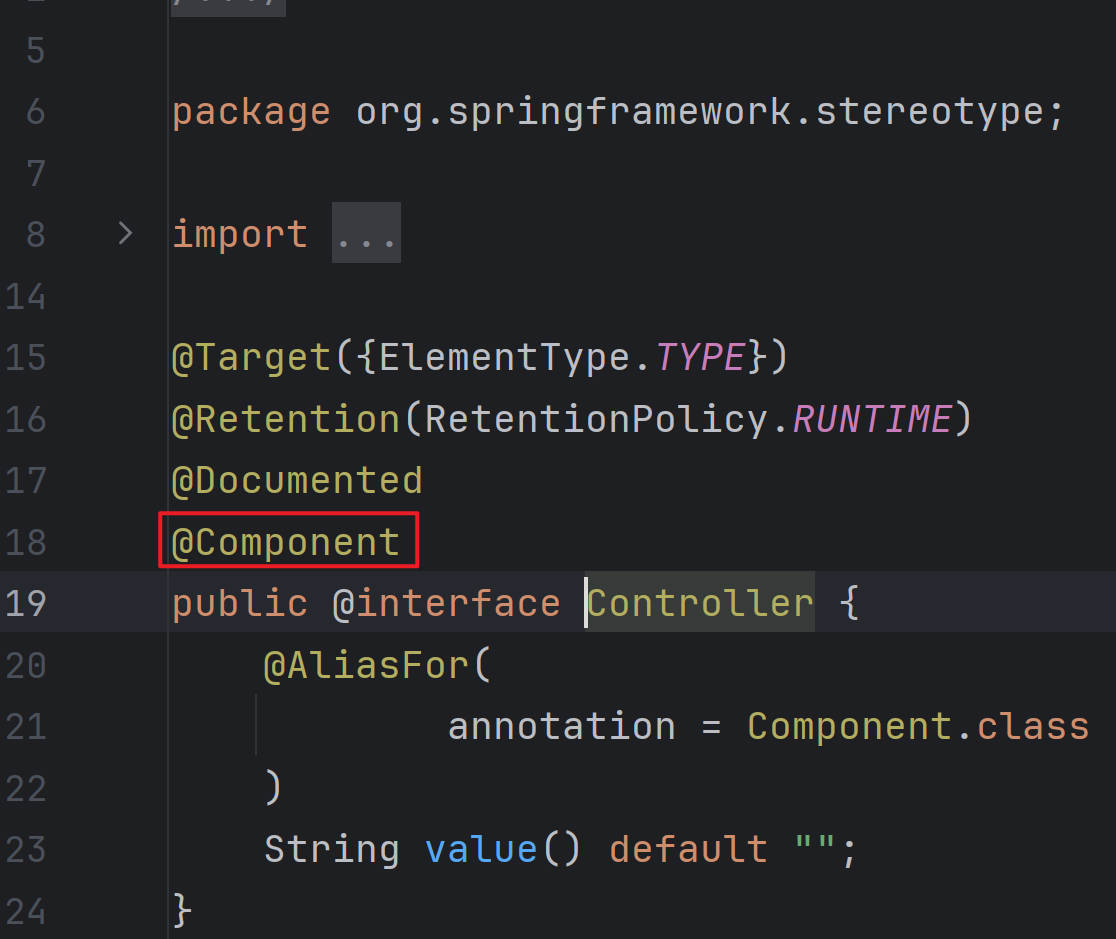Expand the folded import section chevron

(125, 234)
